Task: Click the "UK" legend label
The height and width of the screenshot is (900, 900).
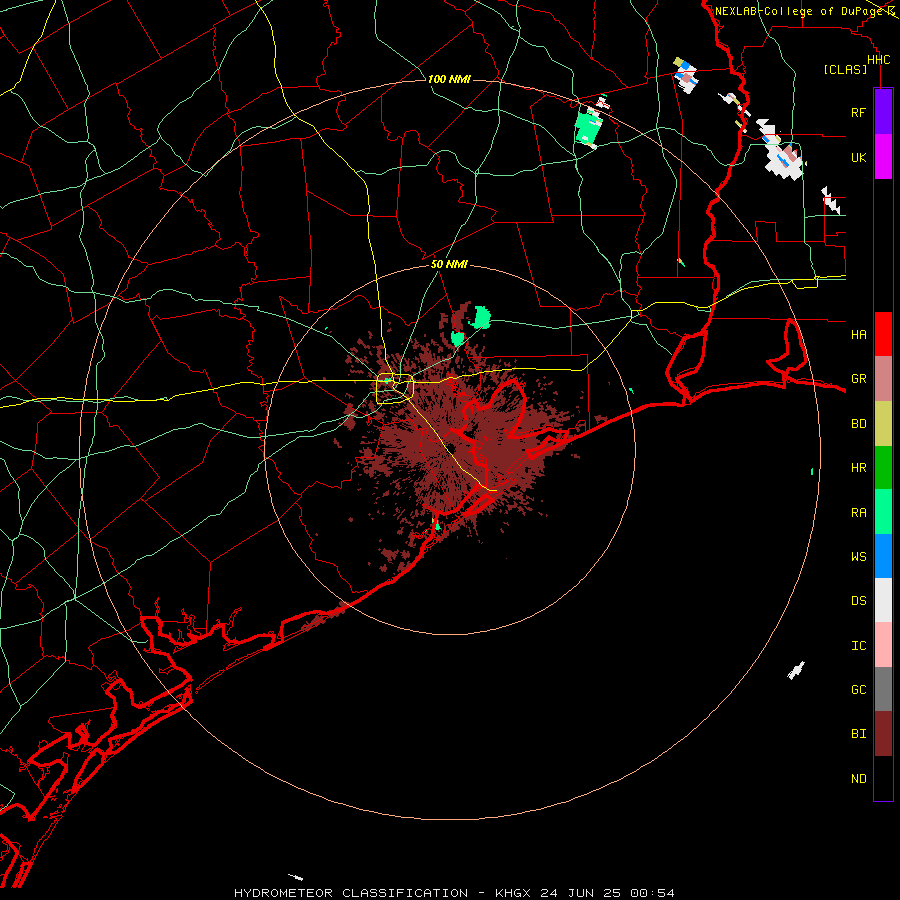Action: coord(859,157)
